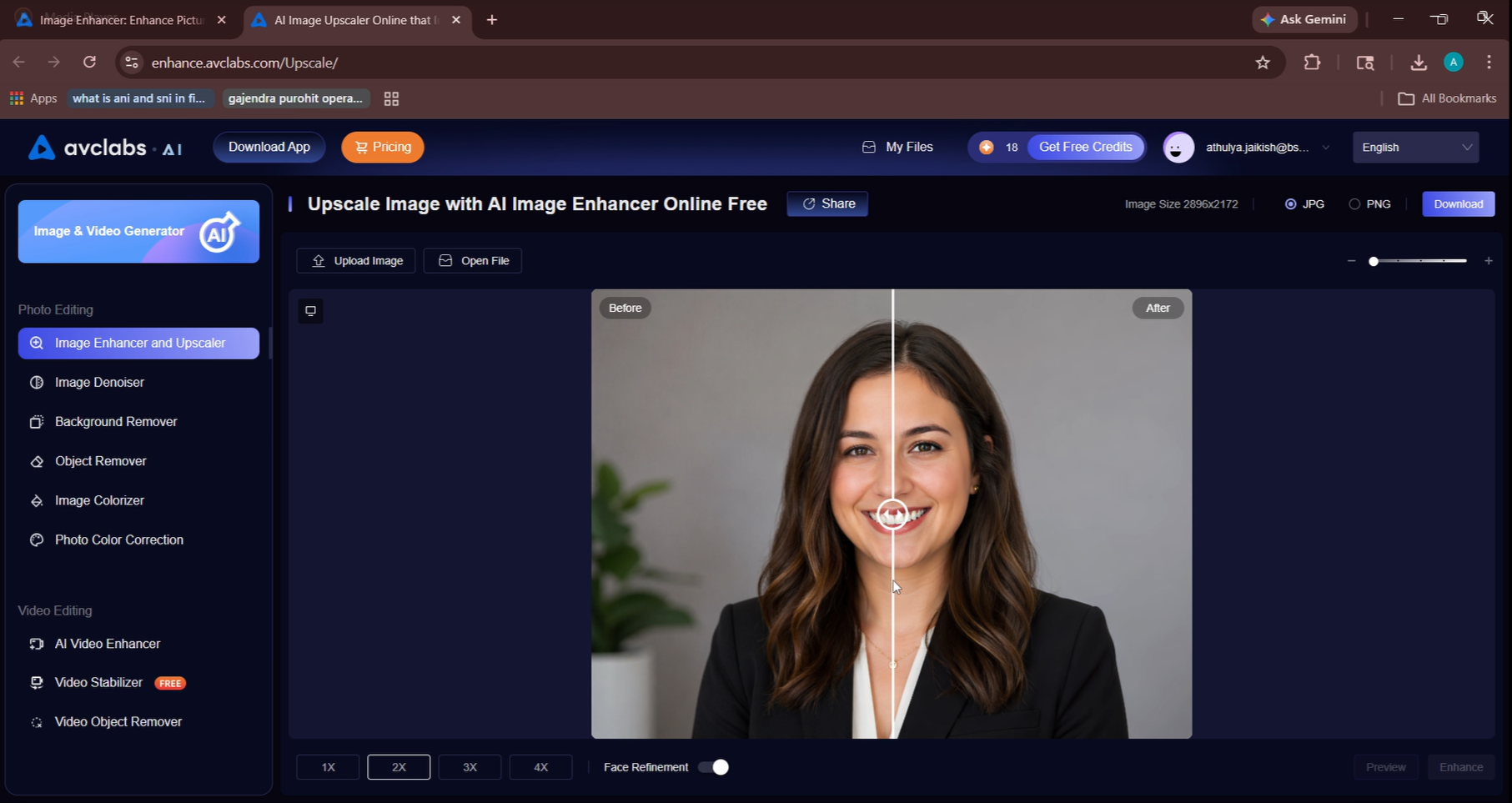Click the blue Download button
The height and width of the screenshot is (803, 1512).
coord(1458,203)
